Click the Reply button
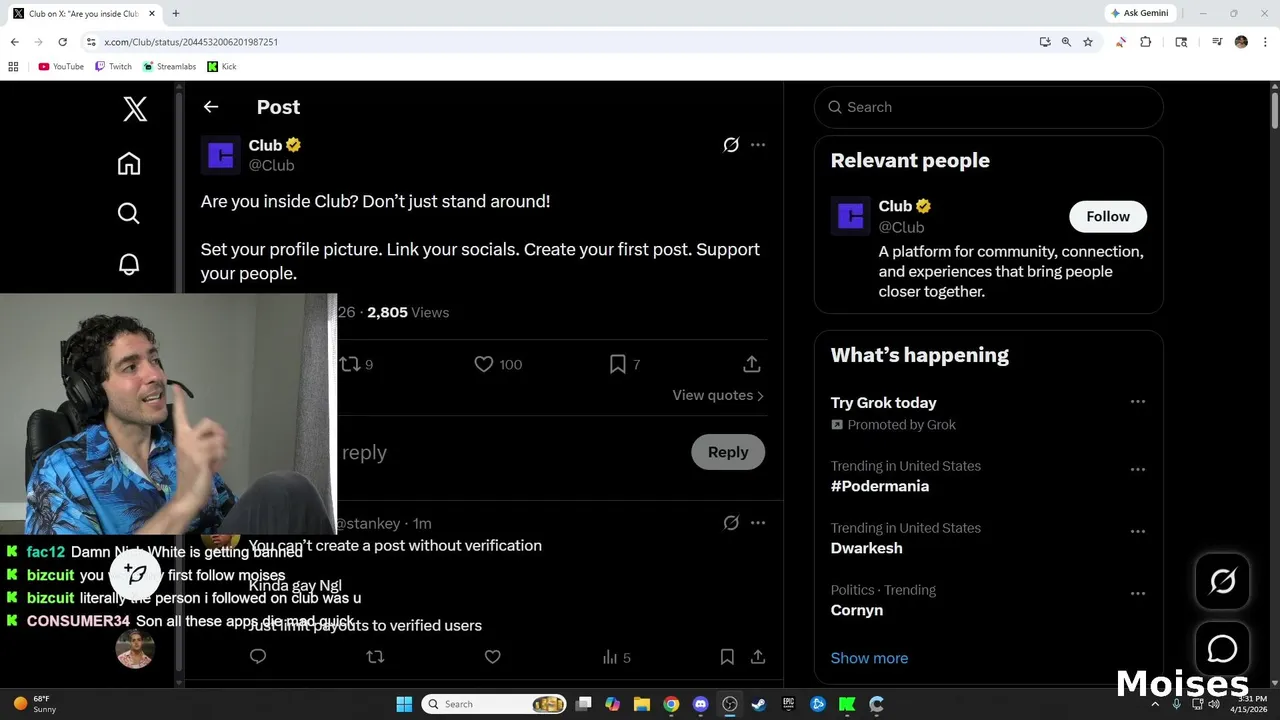Image resolution: width=1280 pixels, height=720 pixels. point(728,452)
